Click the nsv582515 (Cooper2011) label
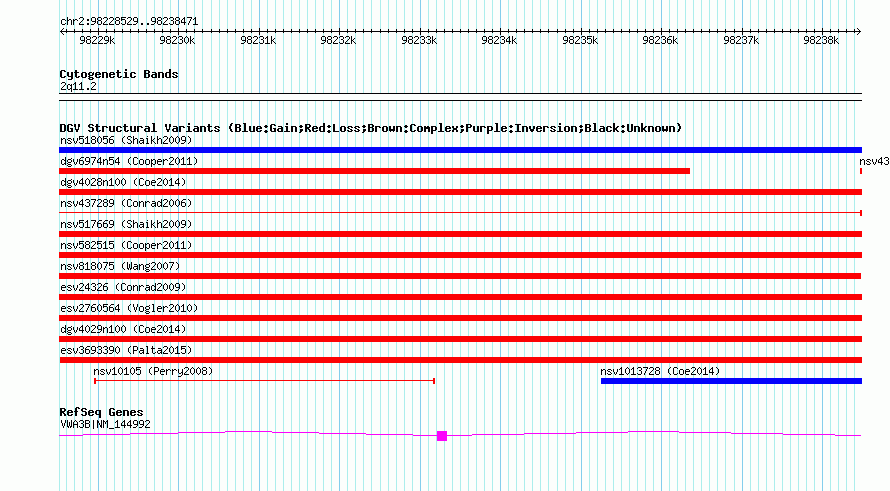The height and width of the screenshot is (491, 890). 126,245
